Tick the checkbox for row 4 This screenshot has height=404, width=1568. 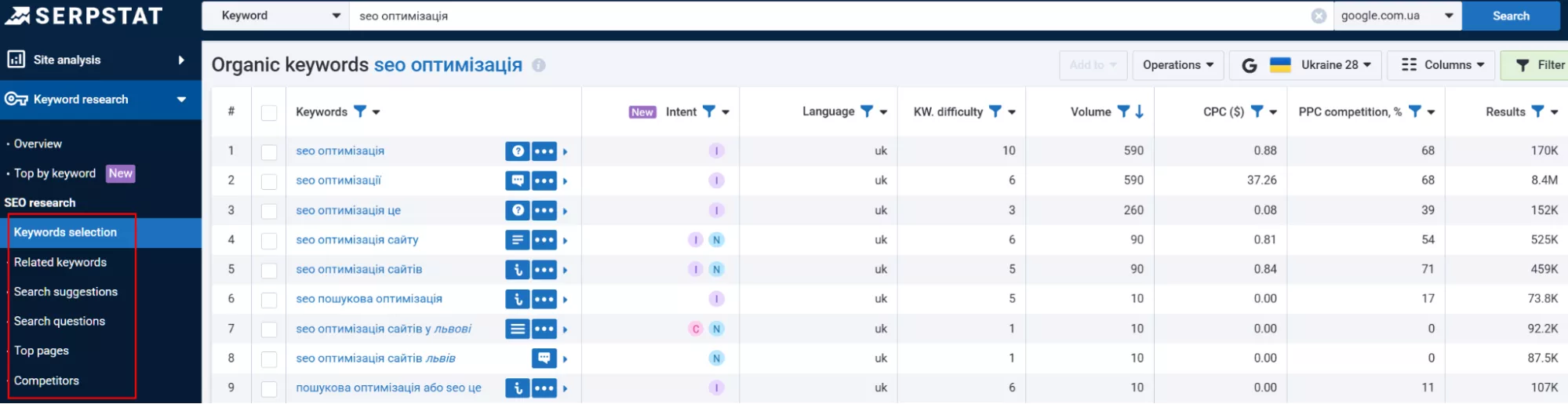tap(269, 240)
